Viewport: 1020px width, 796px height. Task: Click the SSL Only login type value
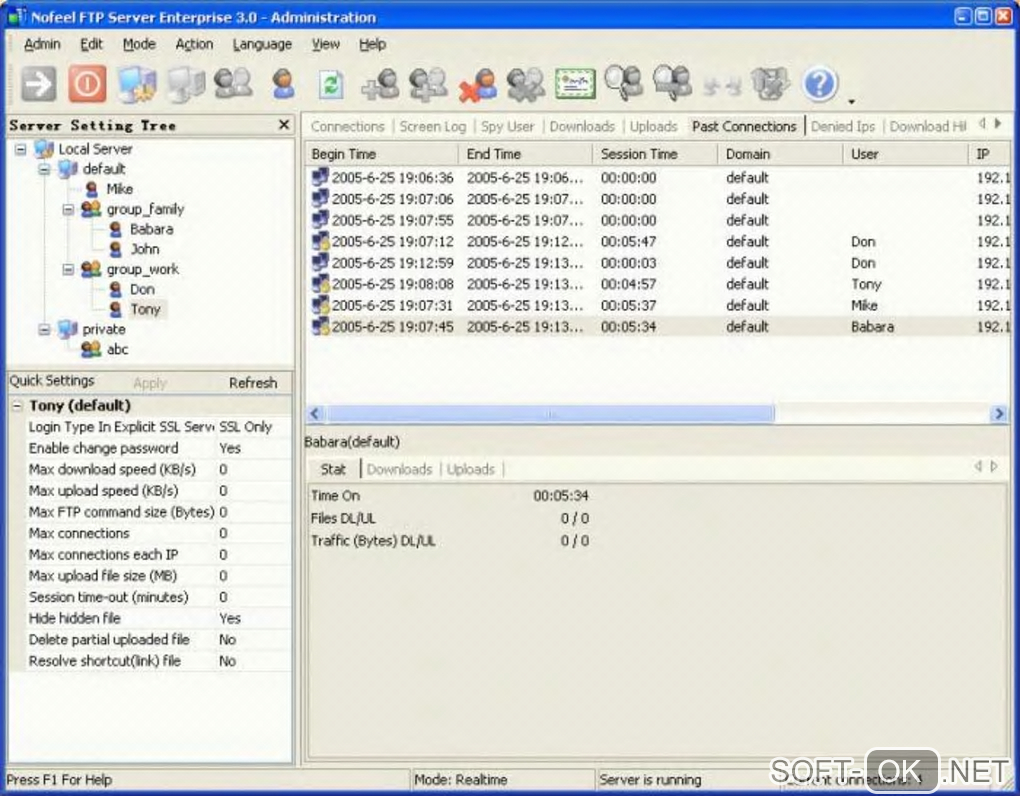tap(245, 427)
